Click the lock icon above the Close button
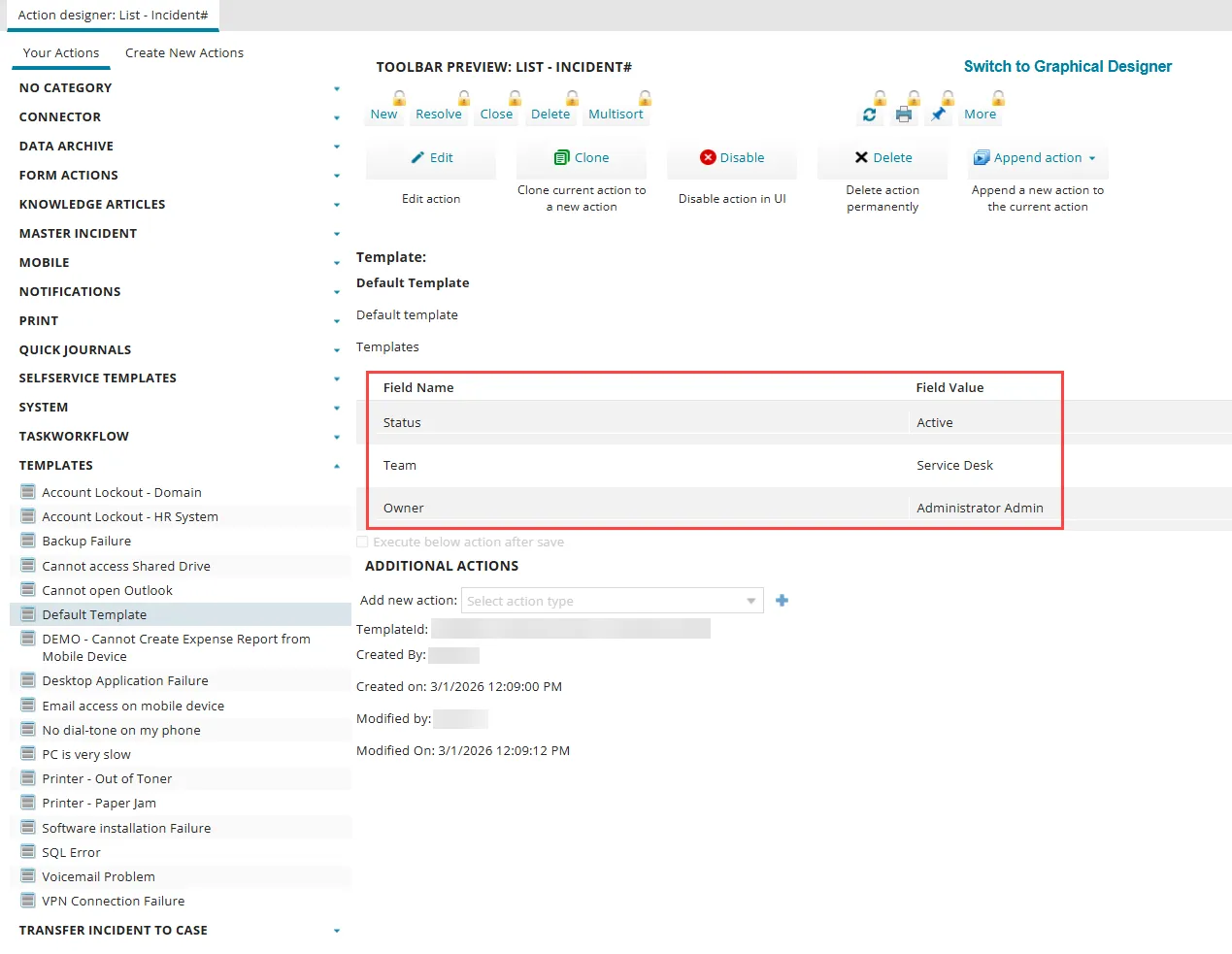1232x954 pixels. 516,98
